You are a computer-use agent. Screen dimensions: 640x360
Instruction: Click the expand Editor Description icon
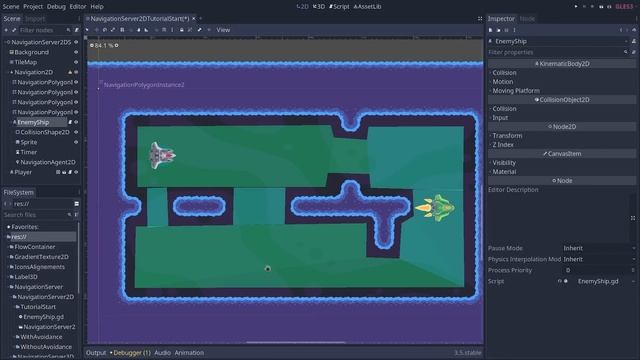633,218
